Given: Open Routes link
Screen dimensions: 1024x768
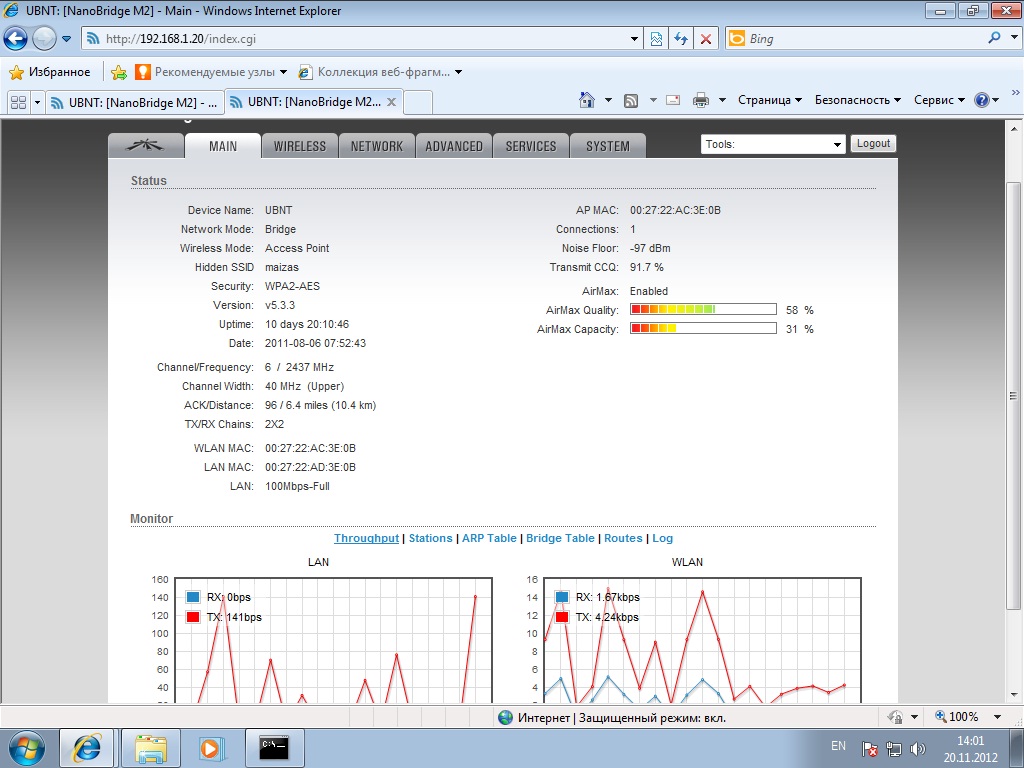Looking at the screenshot, I should point(623,538).
